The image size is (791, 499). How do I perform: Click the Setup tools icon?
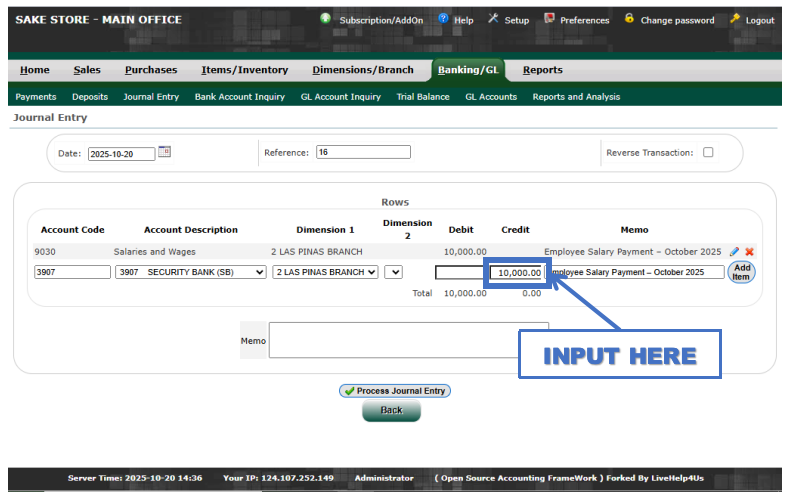coord(493,19)
